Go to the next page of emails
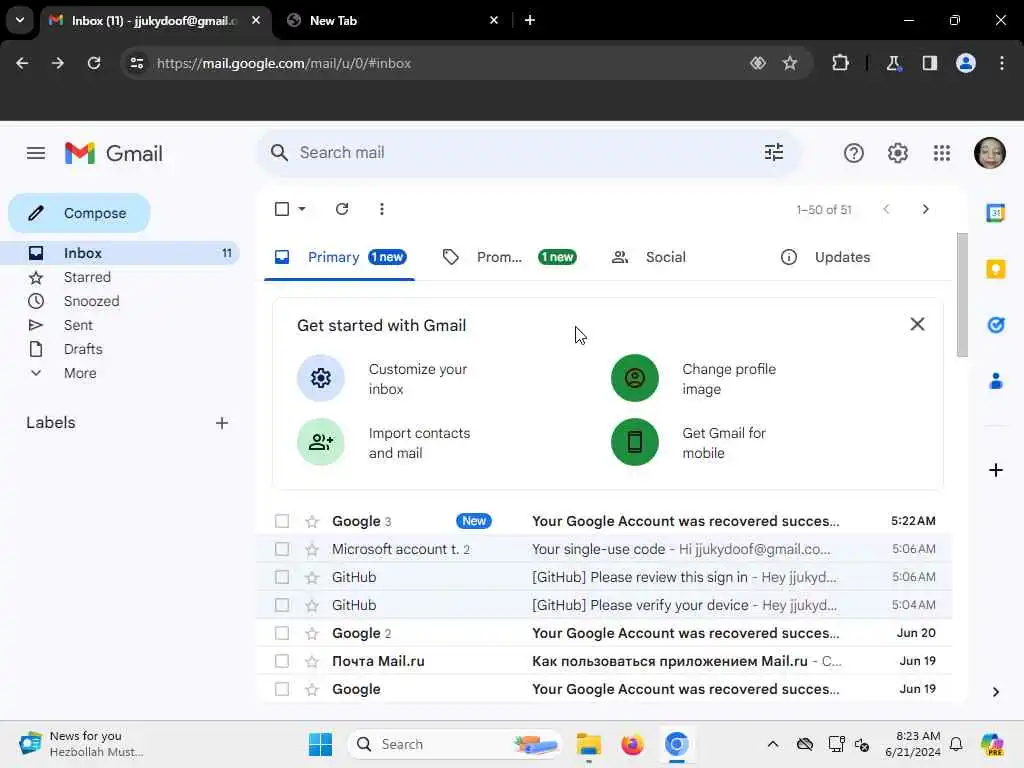Image resolution: width=1024 pixels, height=768 pixels. click(925, 209)
